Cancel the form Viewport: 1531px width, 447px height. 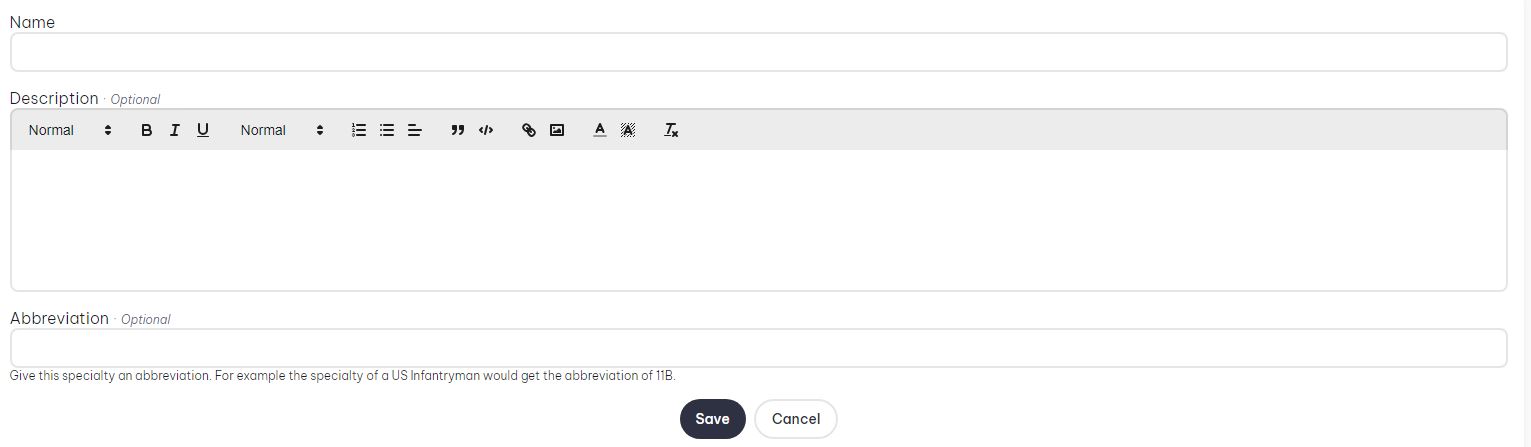tap(796, 419)
